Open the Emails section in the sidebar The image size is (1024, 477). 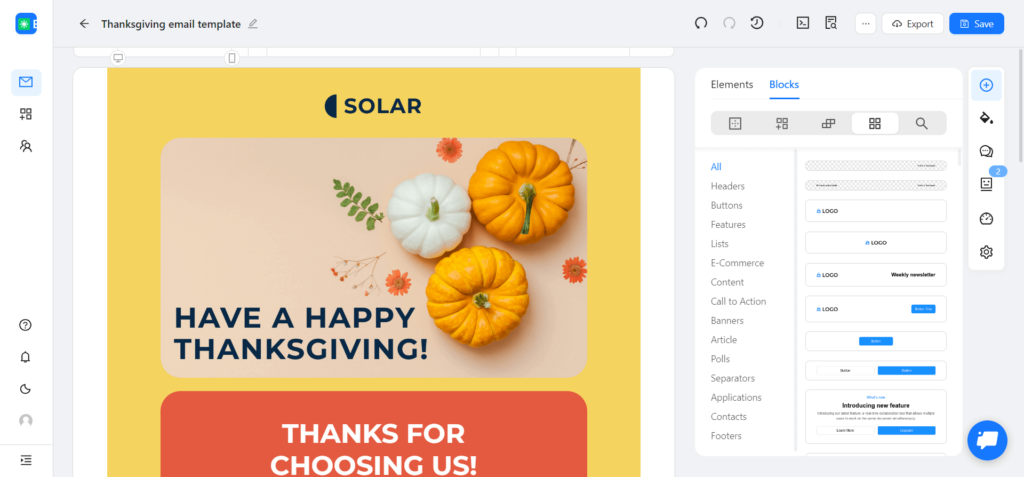(26, 82)
